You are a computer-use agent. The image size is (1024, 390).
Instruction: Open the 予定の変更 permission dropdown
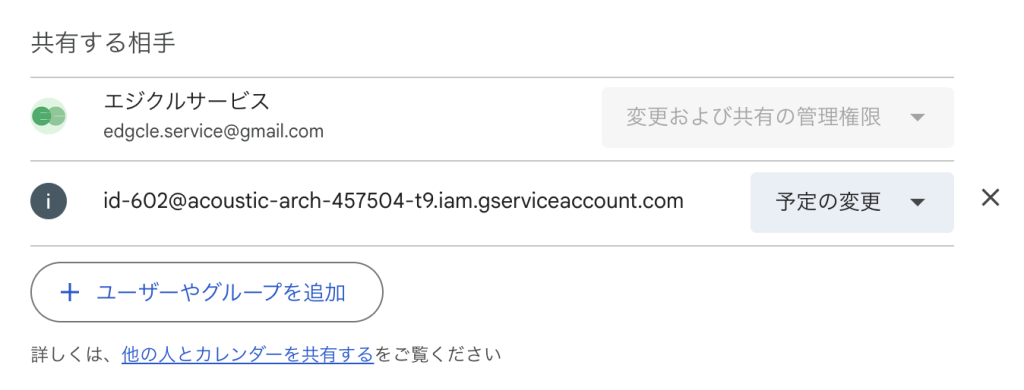(x=852, y=203)
